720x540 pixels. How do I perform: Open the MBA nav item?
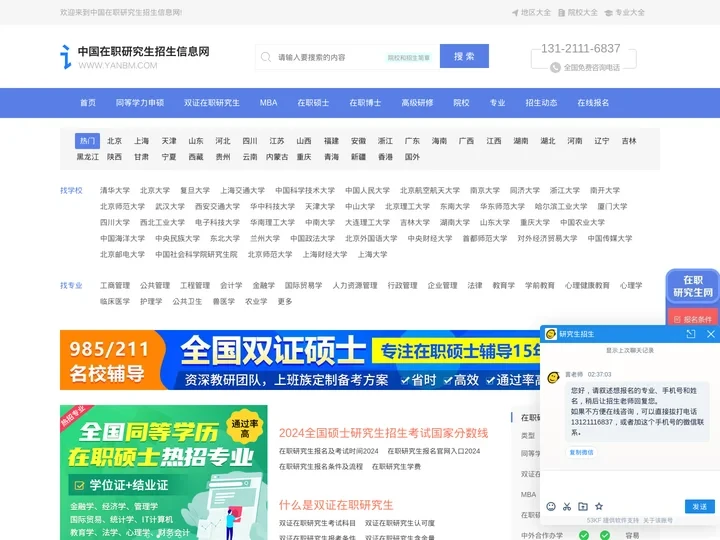[x=268, y=103]
